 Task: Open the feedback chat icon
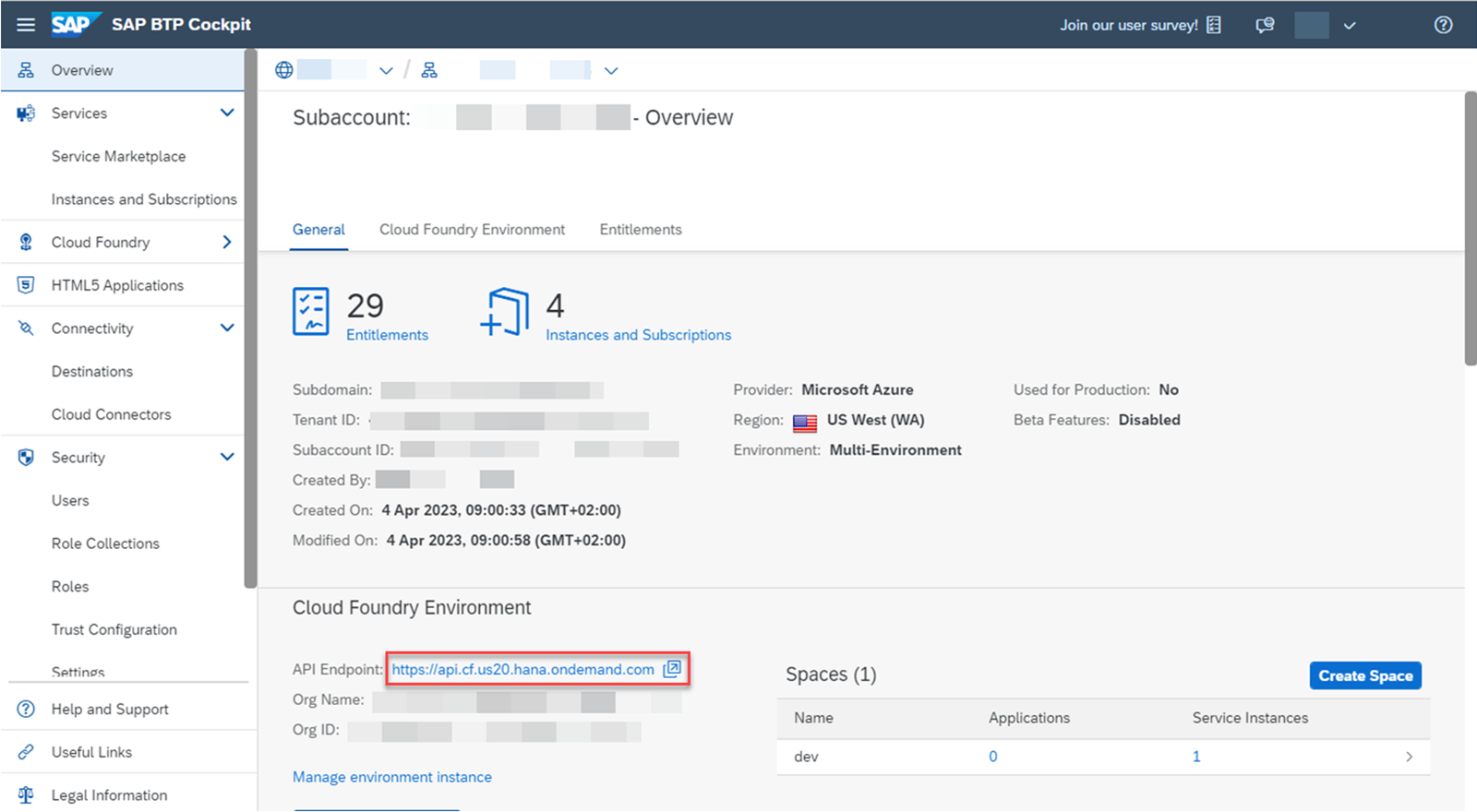point(1265,25)
